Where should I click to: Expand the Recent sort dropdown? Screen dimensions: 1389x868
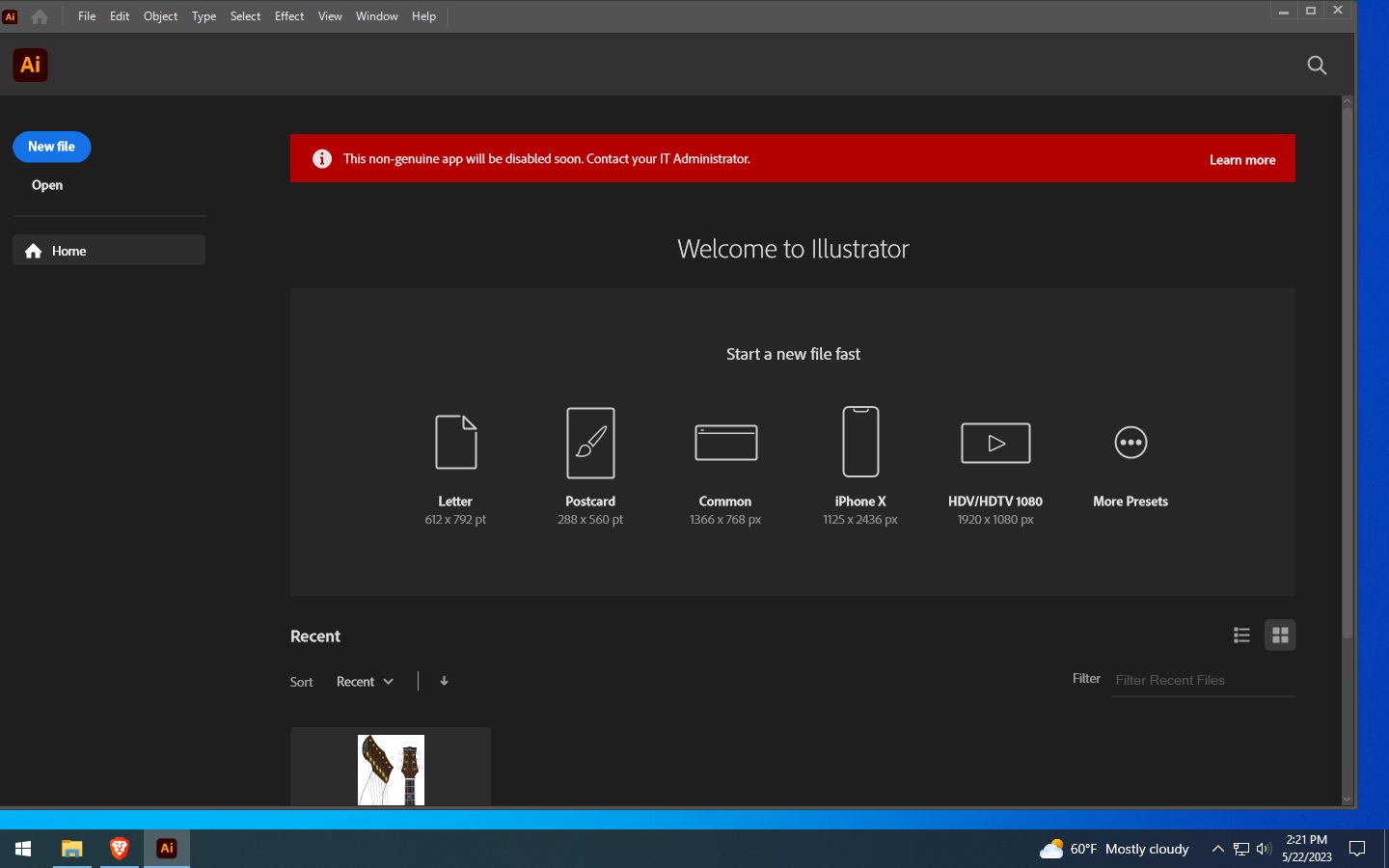[365, 682]
